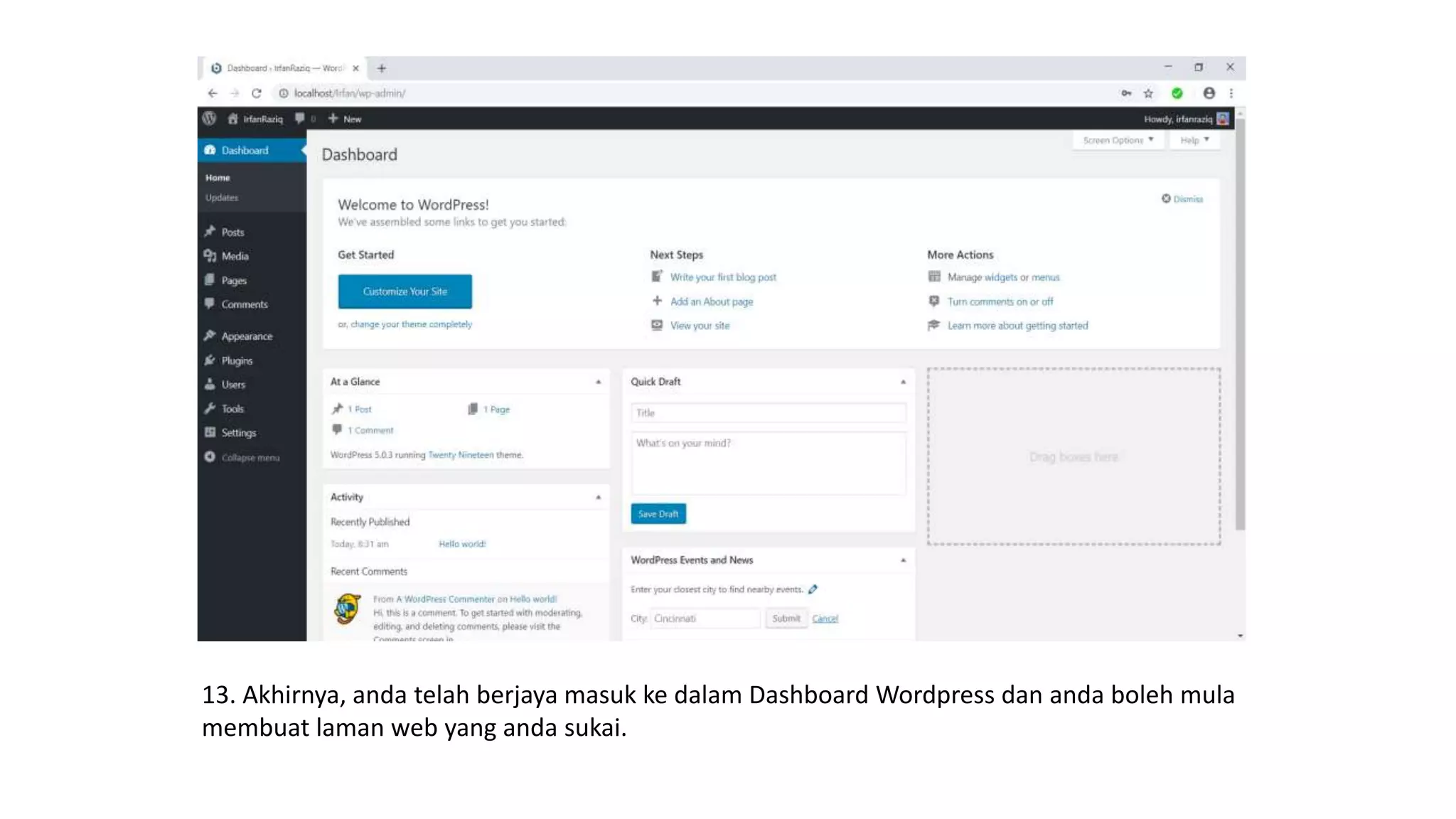The height and width of the screenshot is (819, 1456).
Task: Open the browser three-dot menu
Action: (1231, 93)
